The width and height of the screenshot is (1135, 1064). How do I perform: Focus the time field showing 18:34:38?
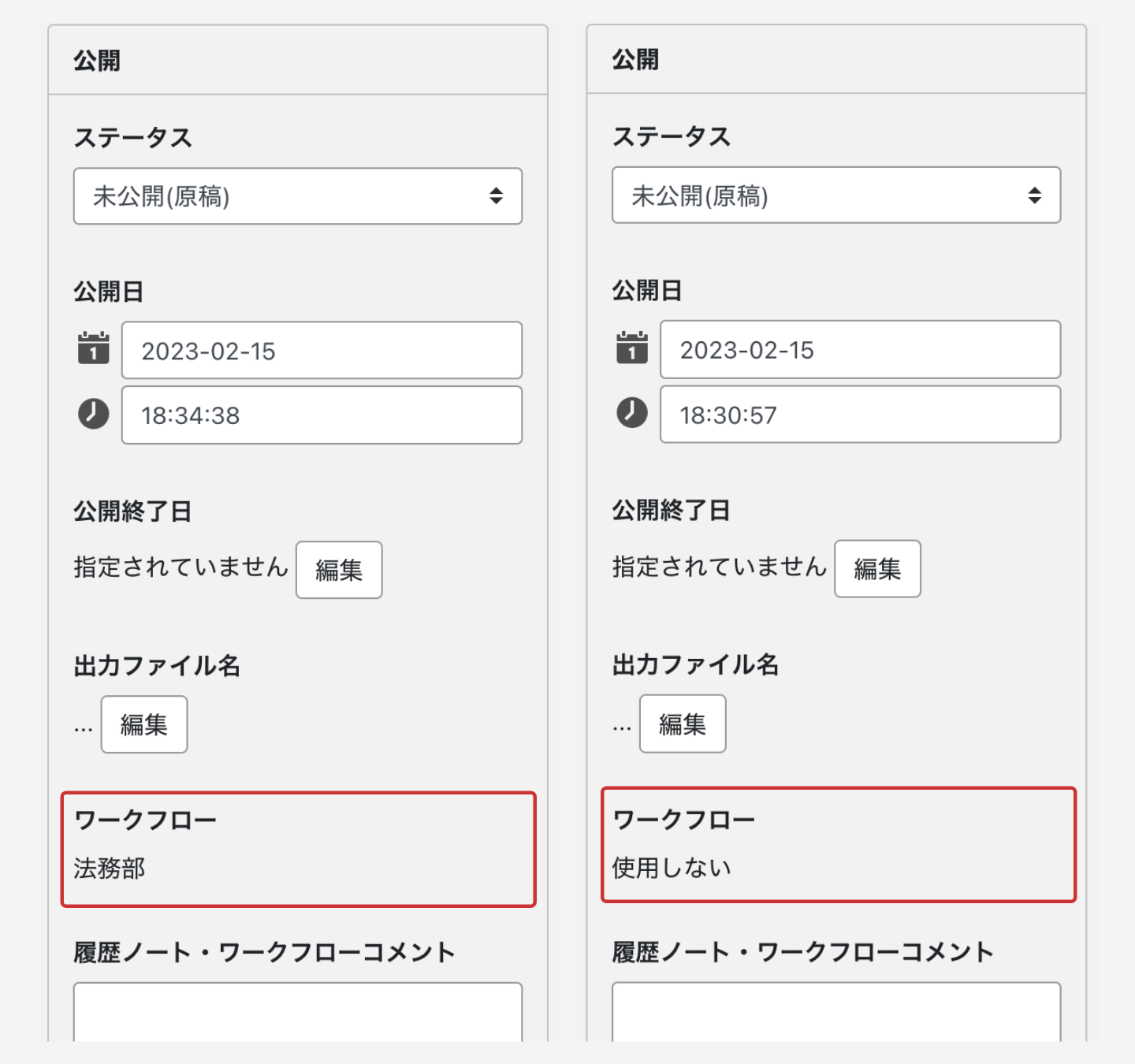point(321,415)
